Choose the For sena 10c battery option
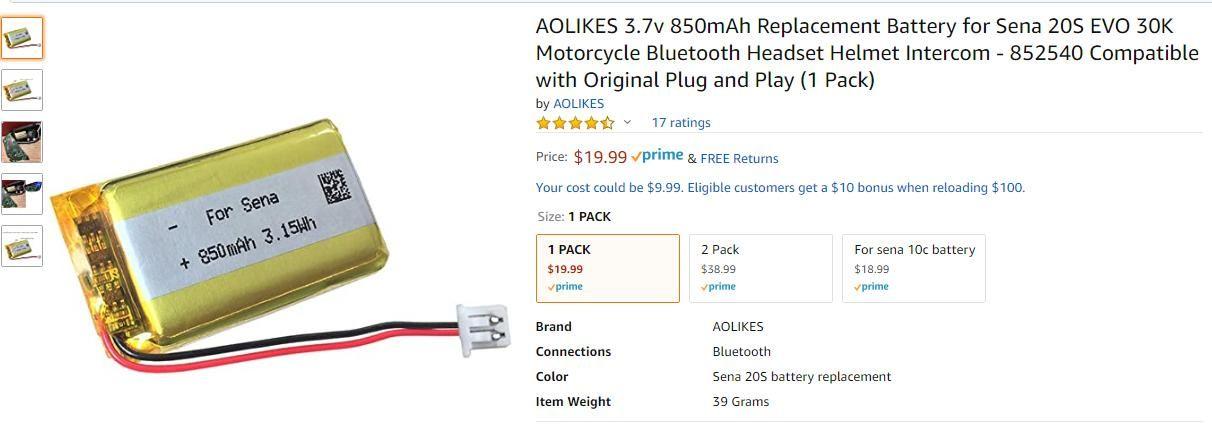The height and width of the screenshot is (424, 1212). (x=914, y=268)
